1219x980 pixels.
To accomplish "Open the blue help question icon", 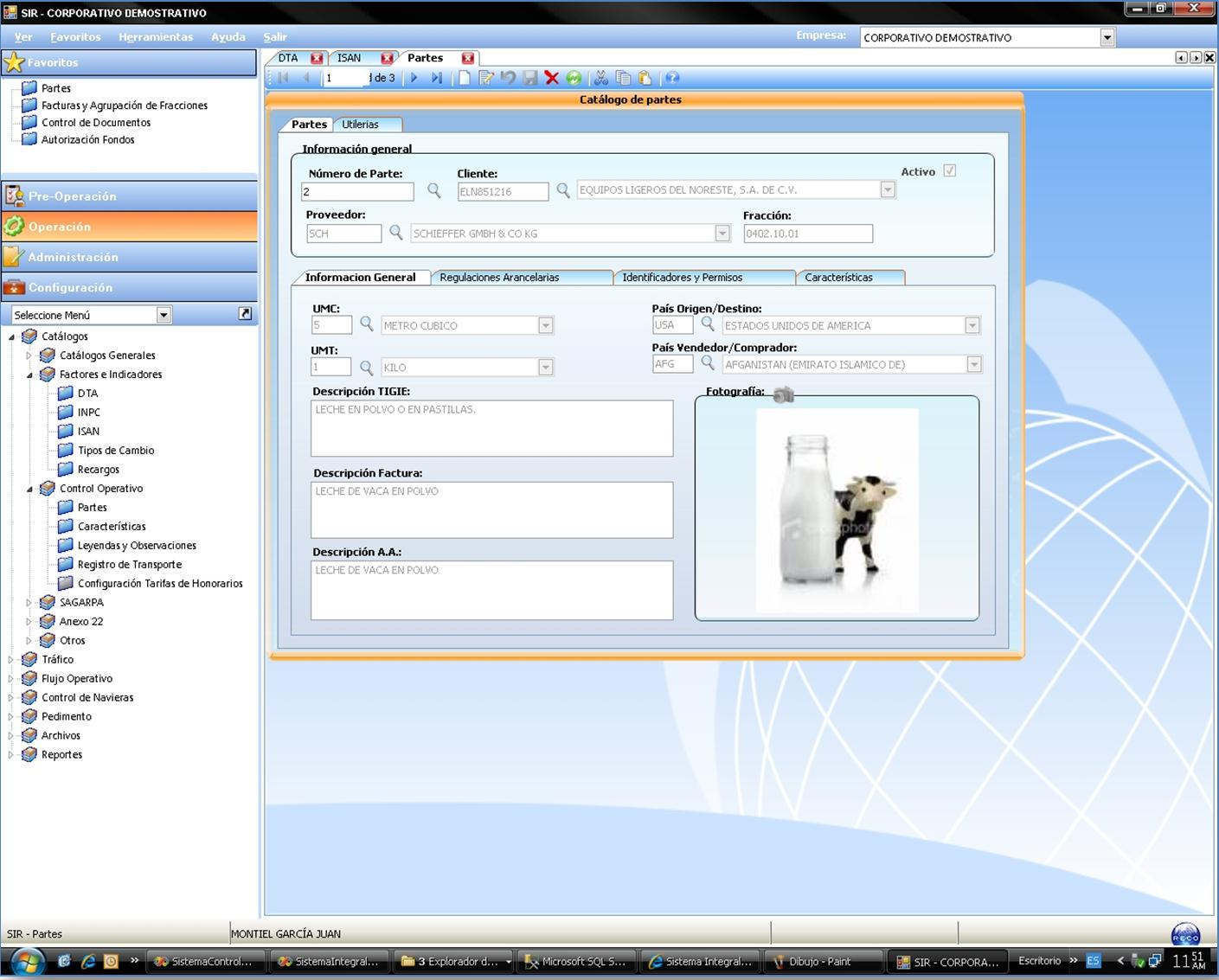I will pyautogui.click(x=672, y=78).
